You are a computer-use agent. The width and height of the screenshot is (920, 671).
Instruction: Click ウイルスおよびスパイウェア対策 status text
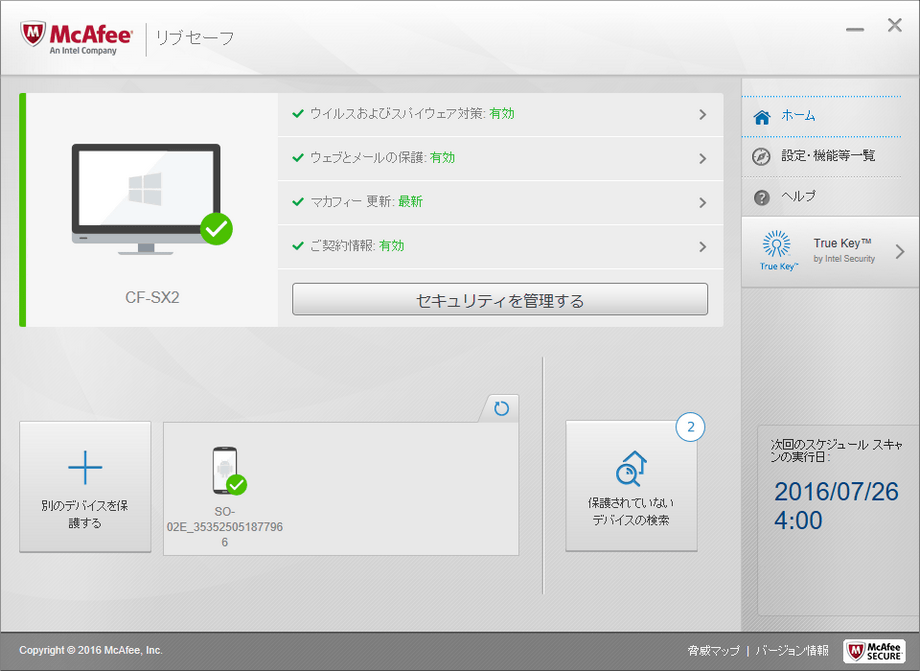coord(412,113)
